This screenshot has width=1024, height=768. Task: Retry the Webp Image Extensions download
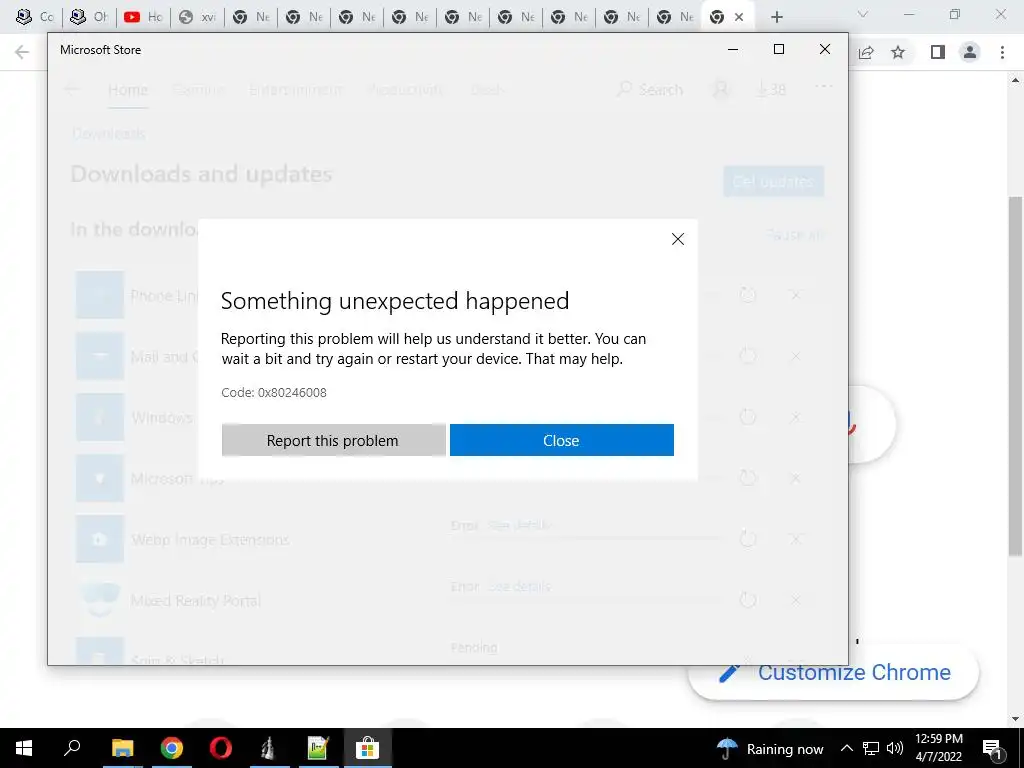click(x=748, y=539)
